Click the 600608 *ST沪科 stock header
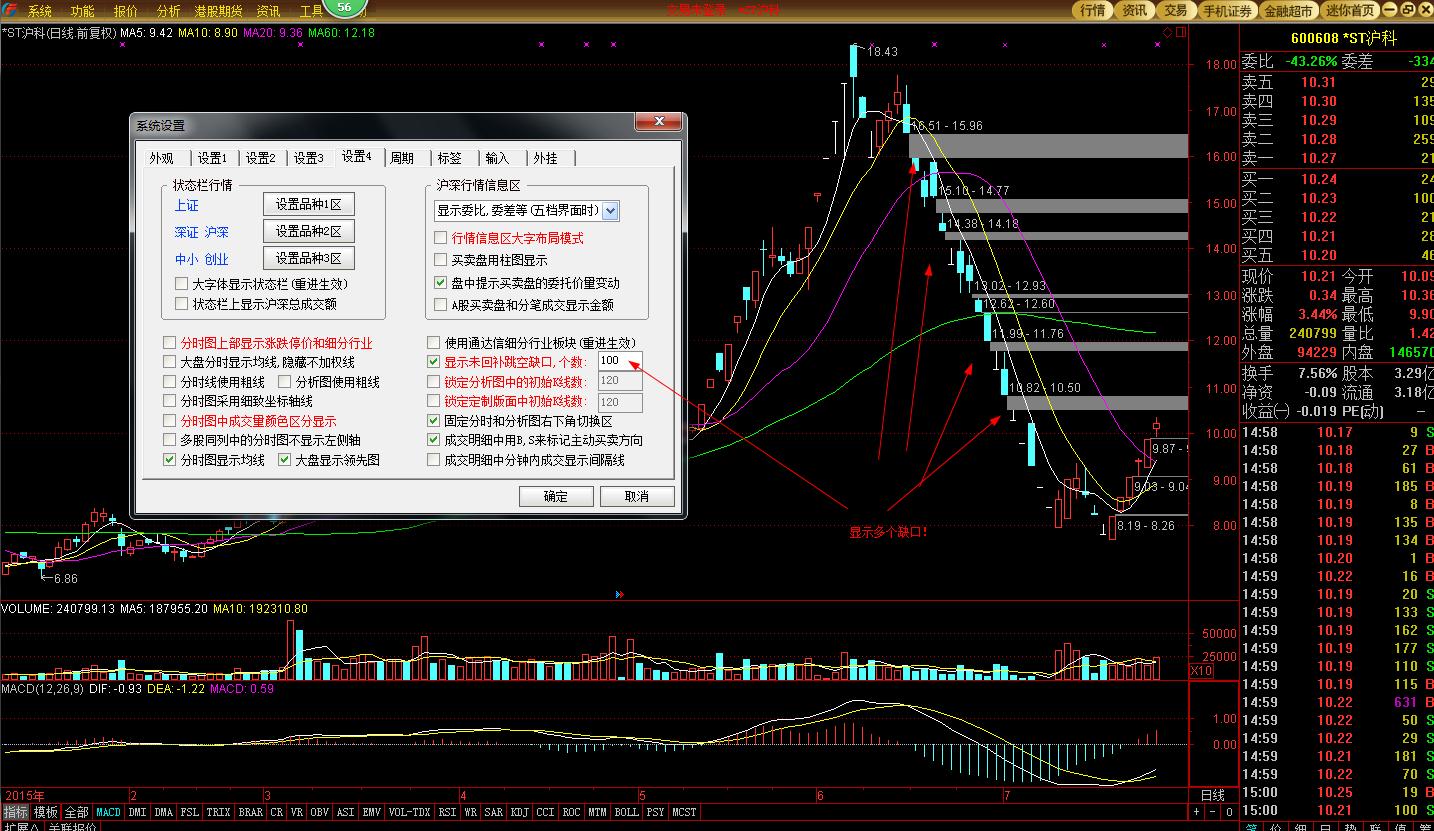1434x831 pixels. [1343, 37]
